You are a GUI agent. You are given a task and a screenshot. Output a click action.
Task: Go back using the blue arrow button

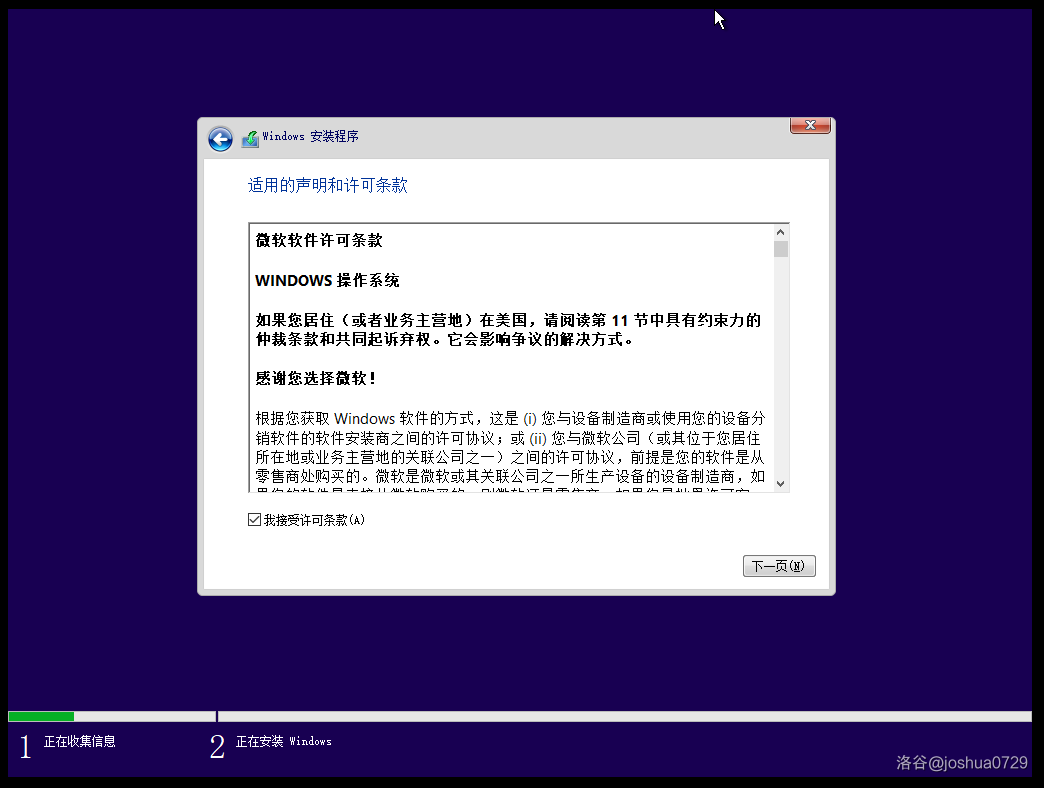[x=220, y=139]
